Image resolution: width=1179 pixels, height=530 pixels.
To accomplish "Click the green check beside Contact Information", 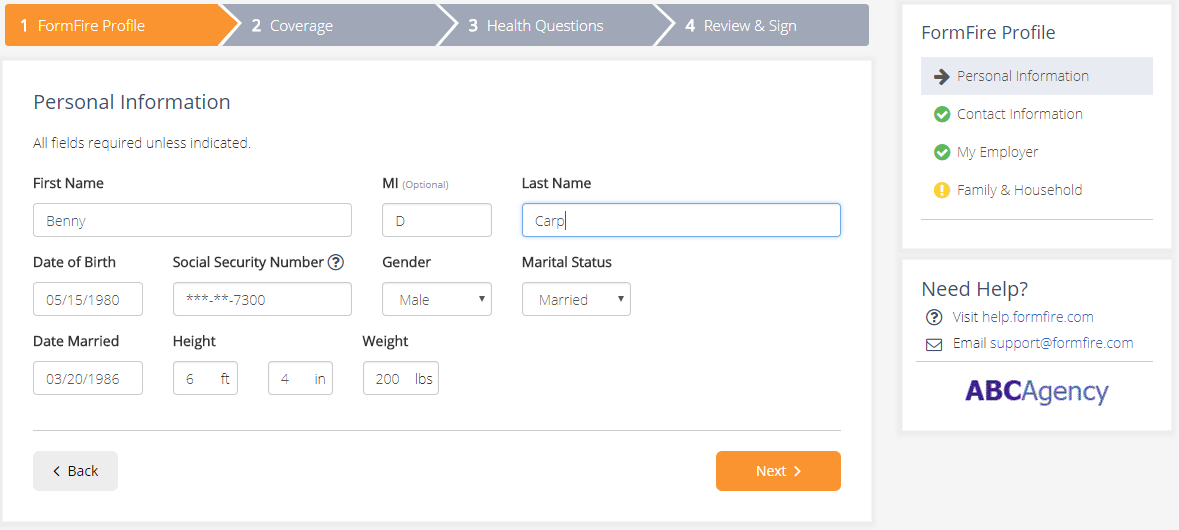I will (941, 114).
